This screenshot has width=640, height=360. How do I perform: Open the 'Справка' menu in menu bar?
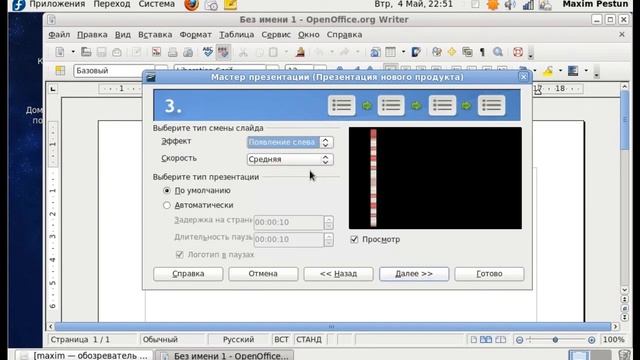click(344, 35)
